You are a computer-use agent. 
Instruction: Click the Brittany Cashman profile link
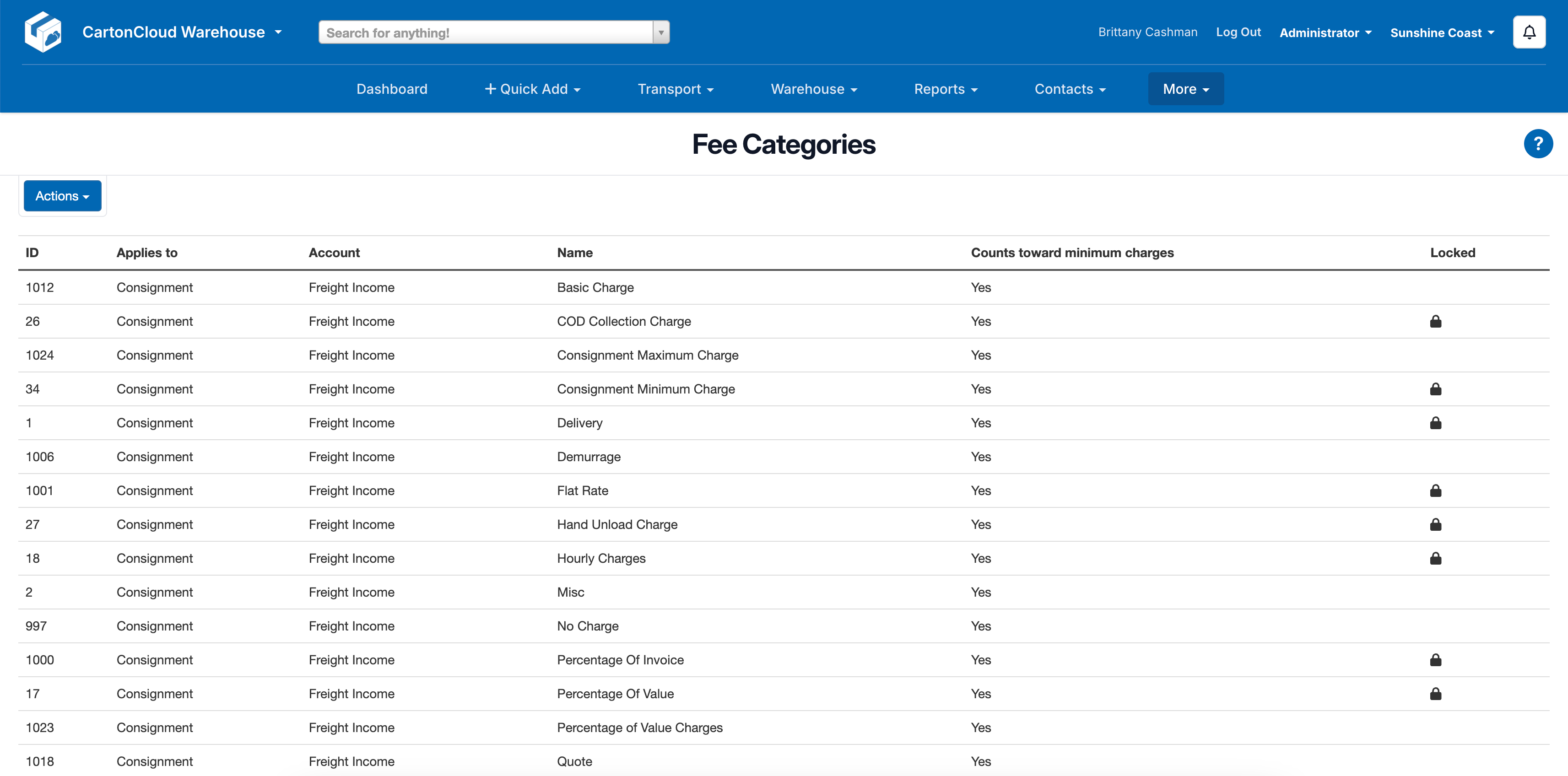(x=1147, y=32)
